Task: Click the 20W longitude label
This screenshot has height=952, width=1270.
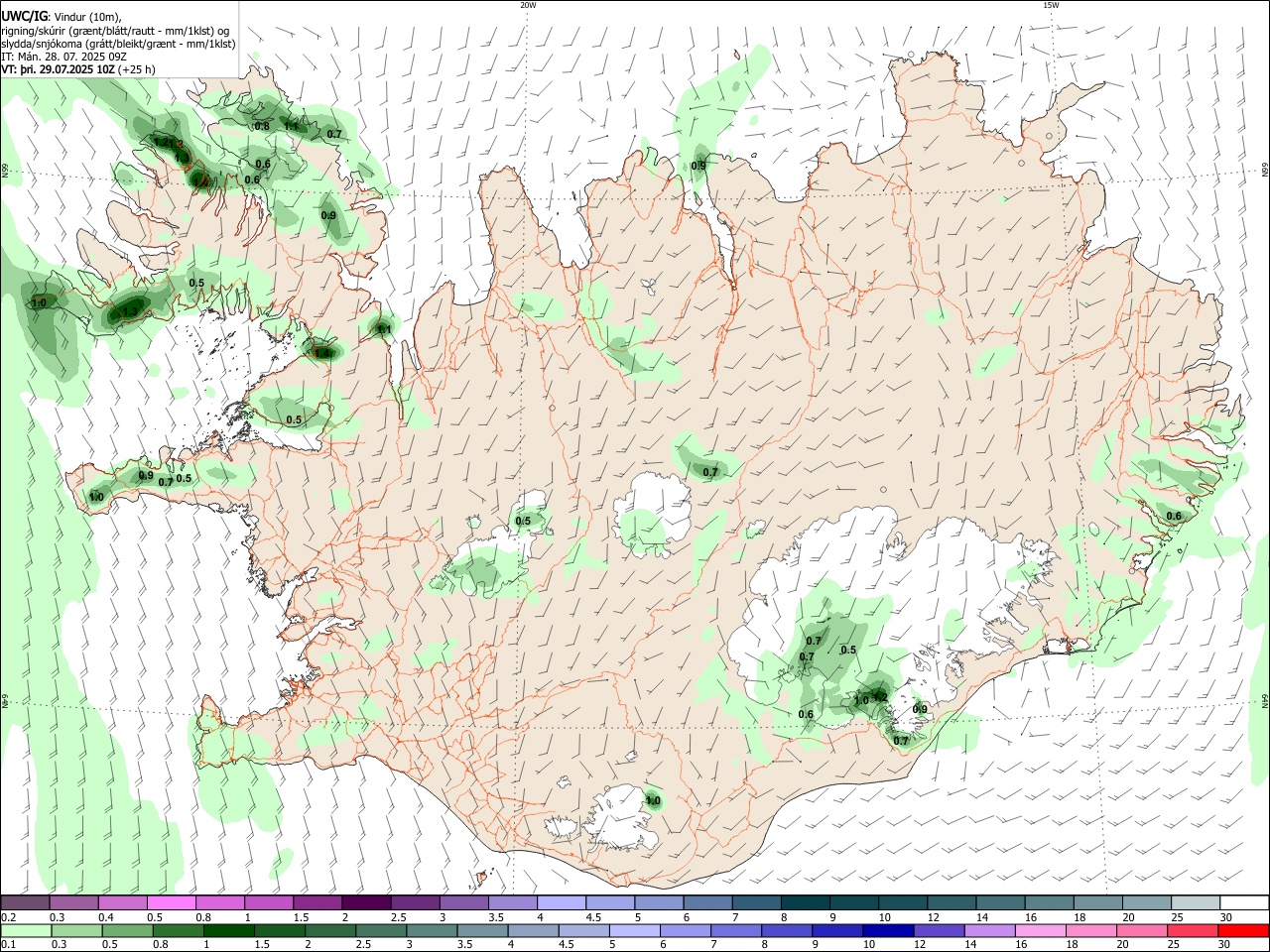Action: pyautogui.click(x=528, y=5)
